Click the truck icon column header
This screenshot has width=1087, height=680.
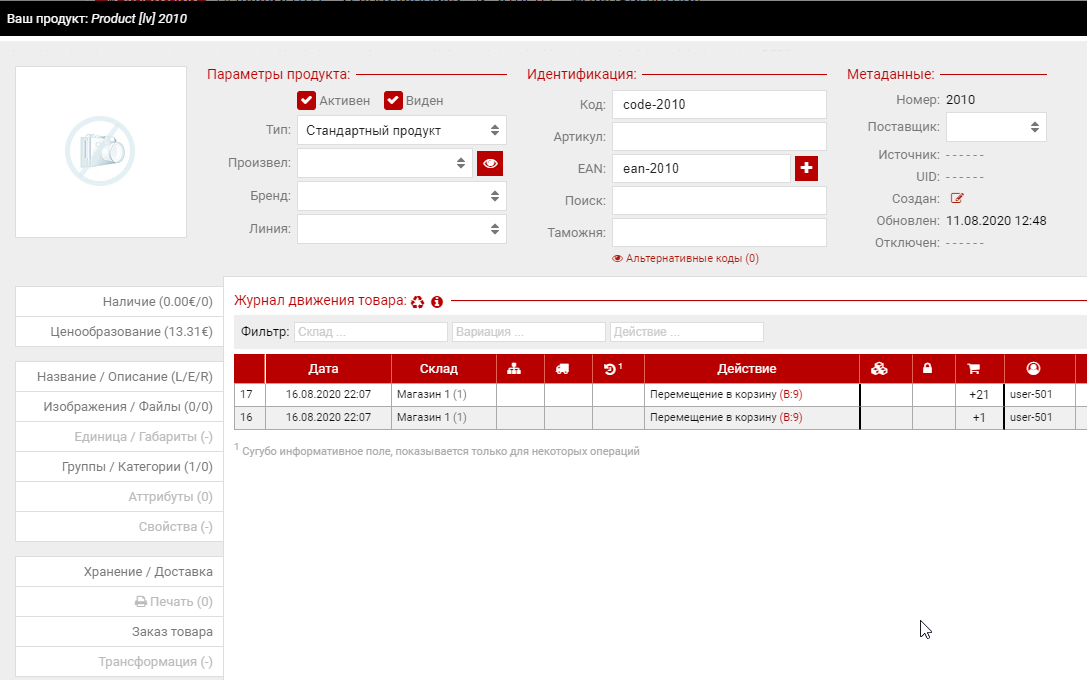562,369
